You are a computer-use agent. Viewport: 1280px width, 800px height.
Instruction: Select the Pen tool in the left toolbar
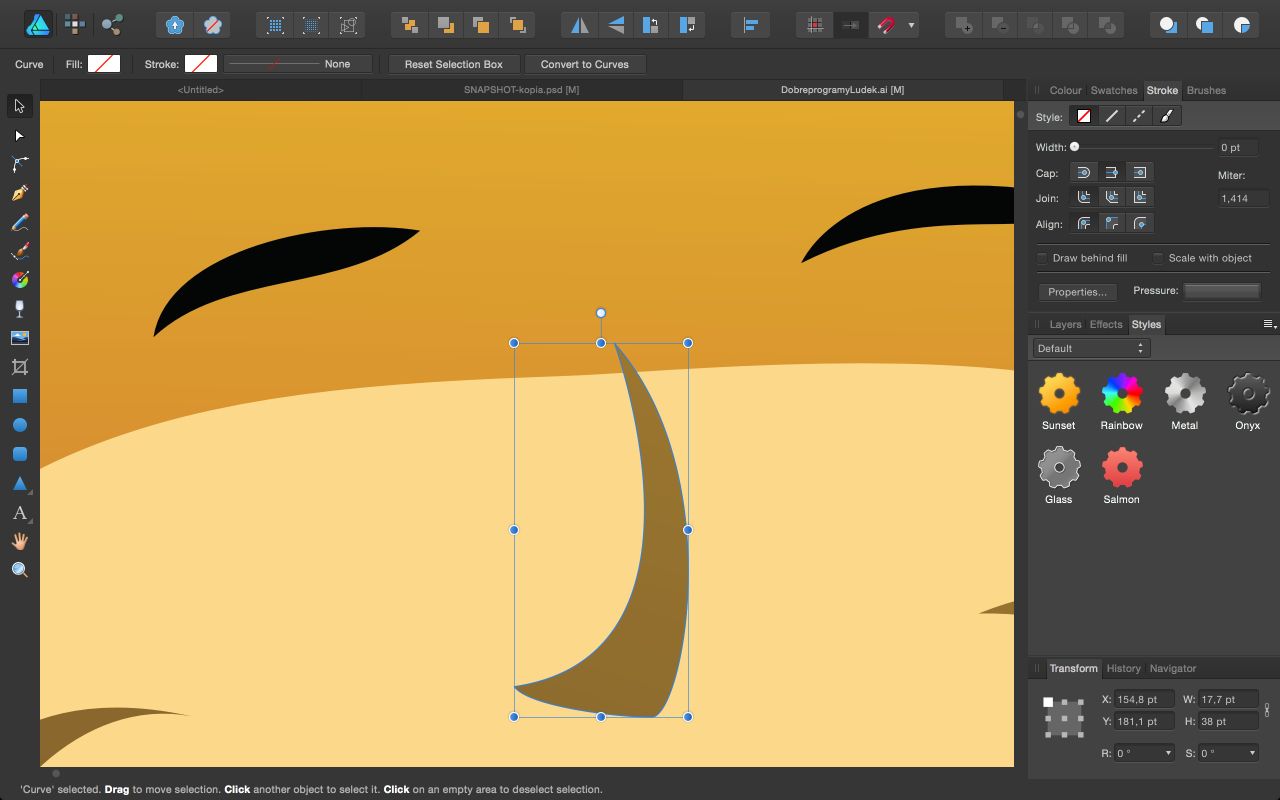click(19, 193)
